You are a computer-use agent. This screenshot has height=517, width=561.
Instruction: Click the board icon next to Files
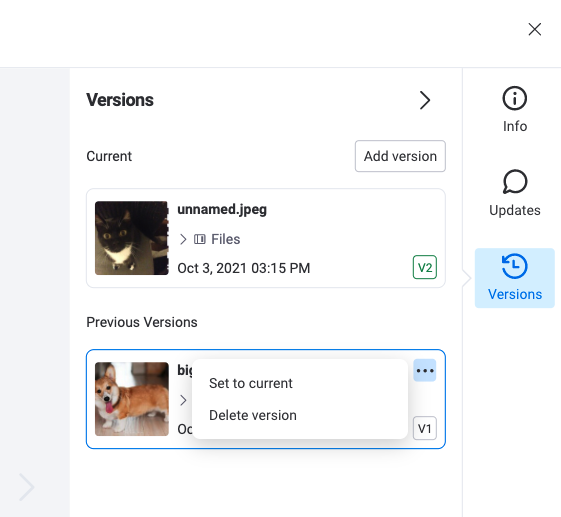tap(200, 239)
